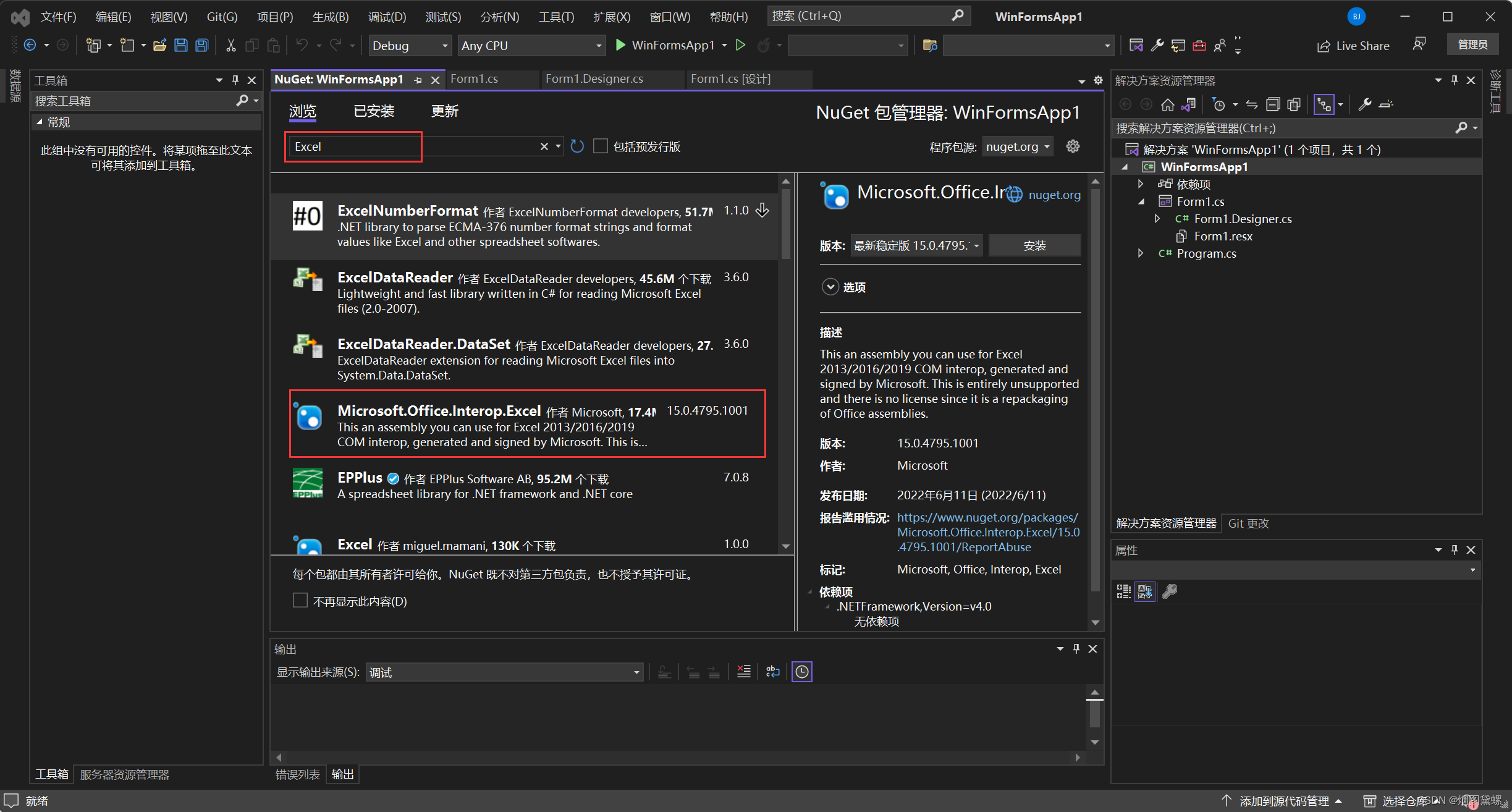The image size is (1512, 812).
Task: Open the Debug configuration dropdown
Action: click(409, 45)
